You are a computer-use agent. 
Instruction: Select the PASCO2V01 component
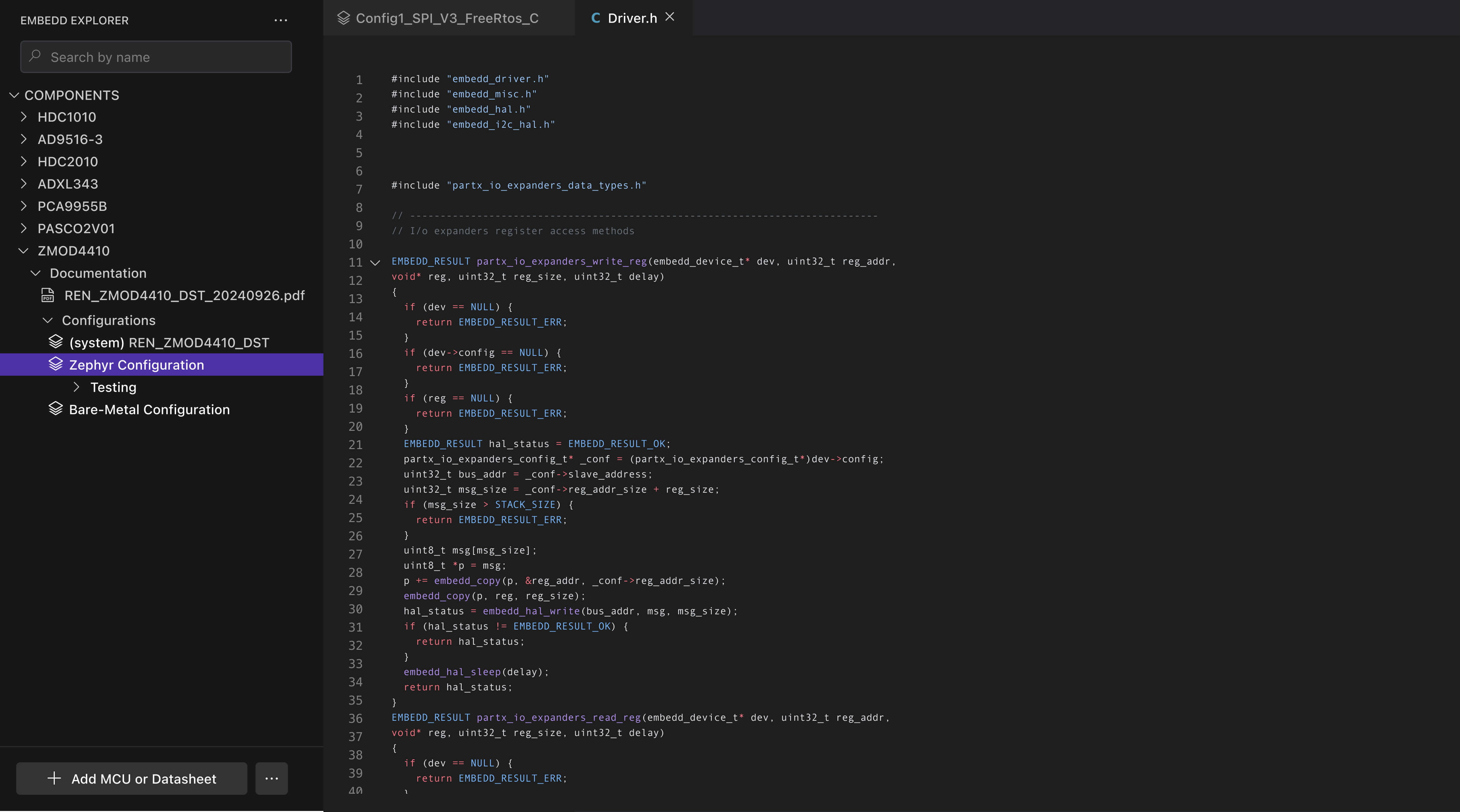[76, 228]
